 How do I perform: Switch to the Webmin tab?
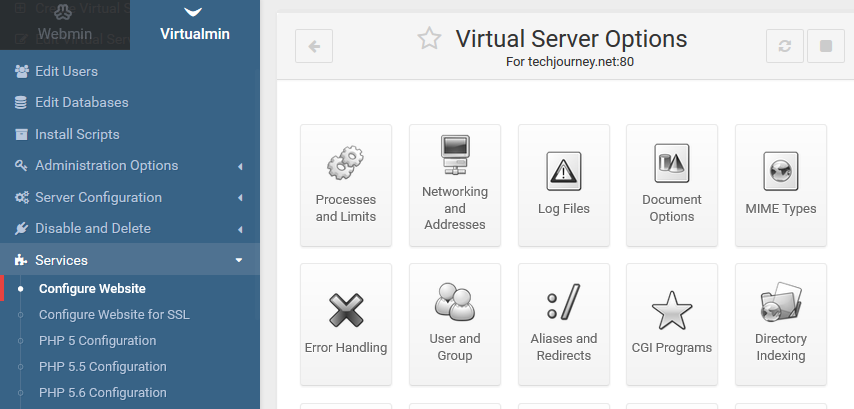click(65, 25)
